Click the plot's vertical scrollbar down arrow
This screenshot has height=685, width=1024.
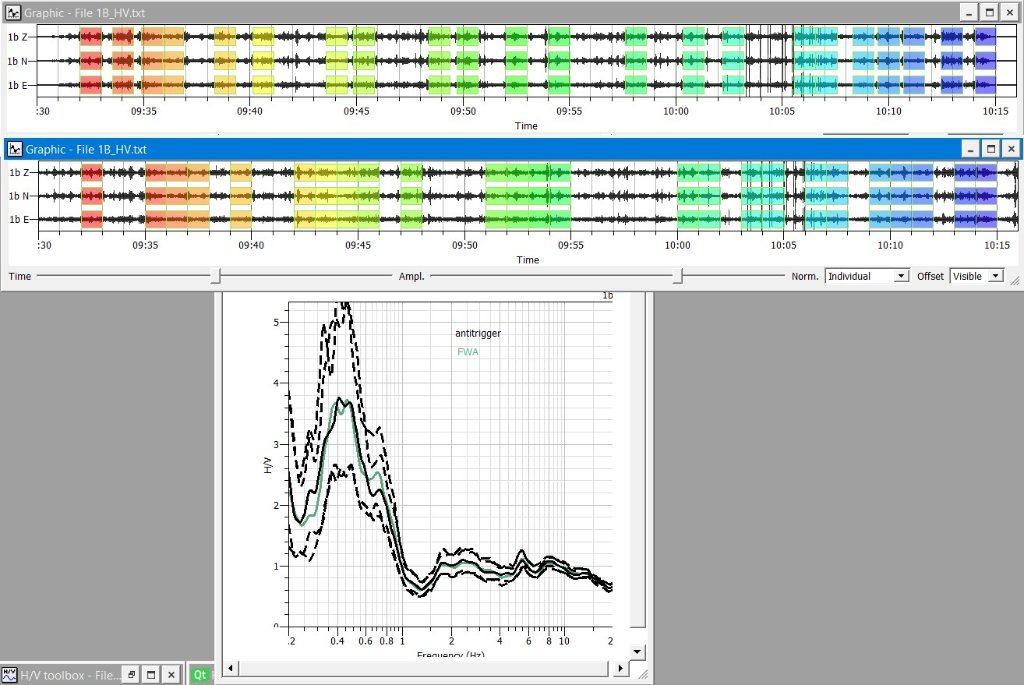[x=637, y=651]
